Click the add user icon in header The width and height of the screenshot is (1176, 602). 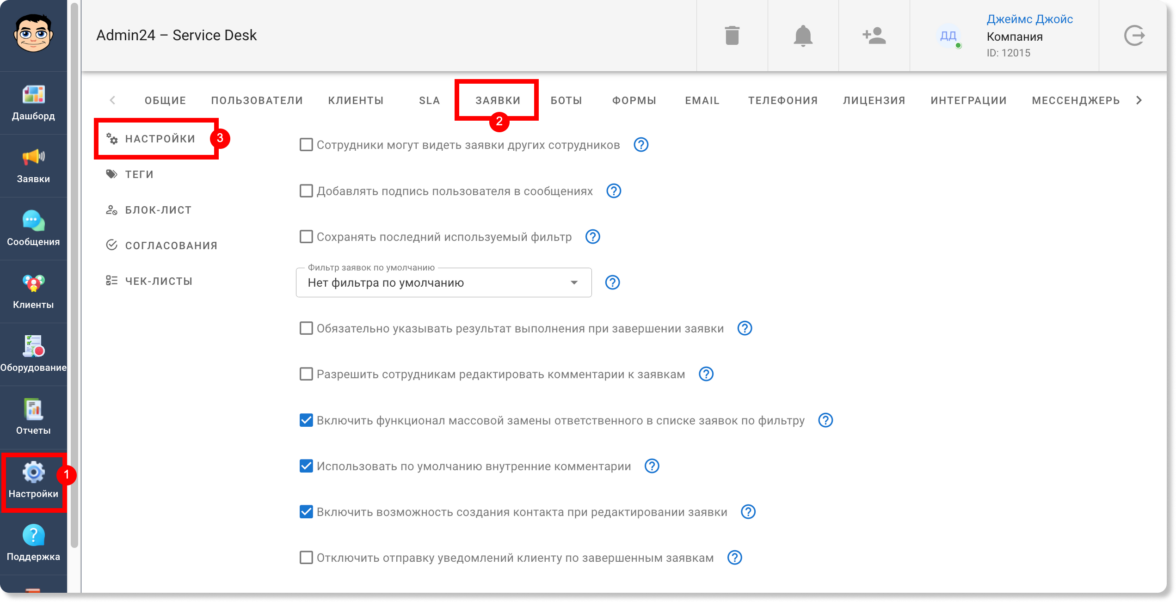(874, 35)
